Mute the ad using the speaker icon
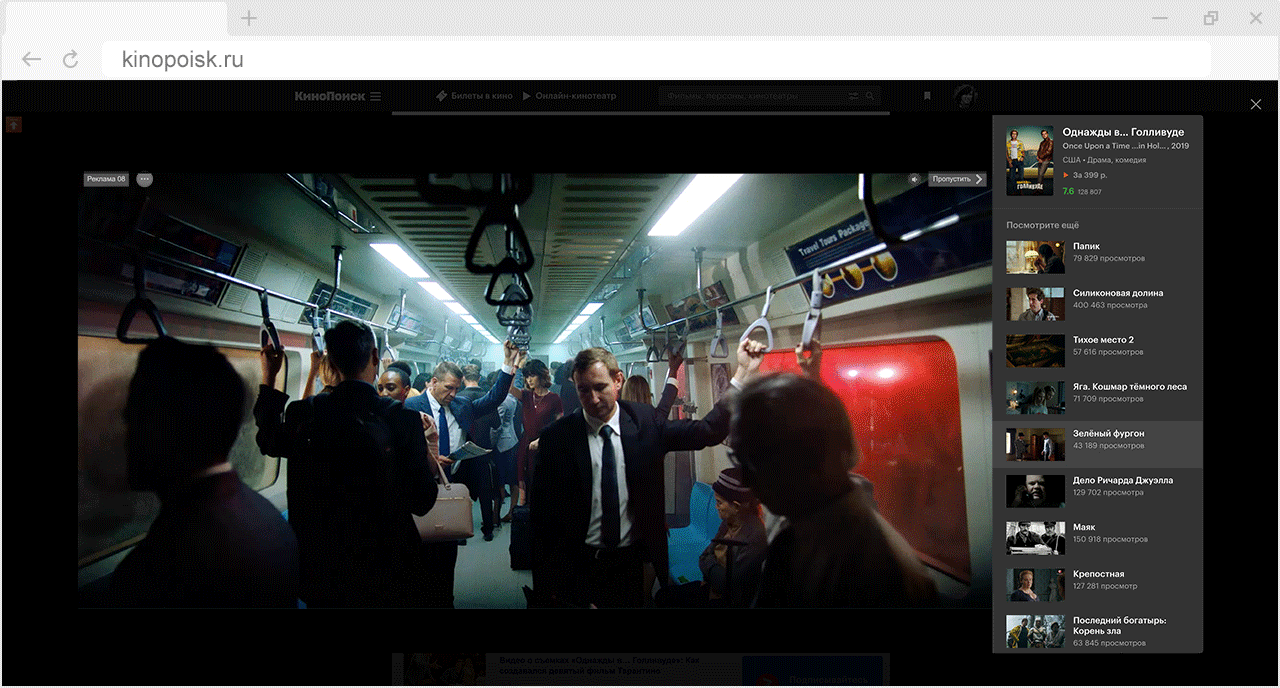This screenshot has width=1280, height=688. point(914,179)
